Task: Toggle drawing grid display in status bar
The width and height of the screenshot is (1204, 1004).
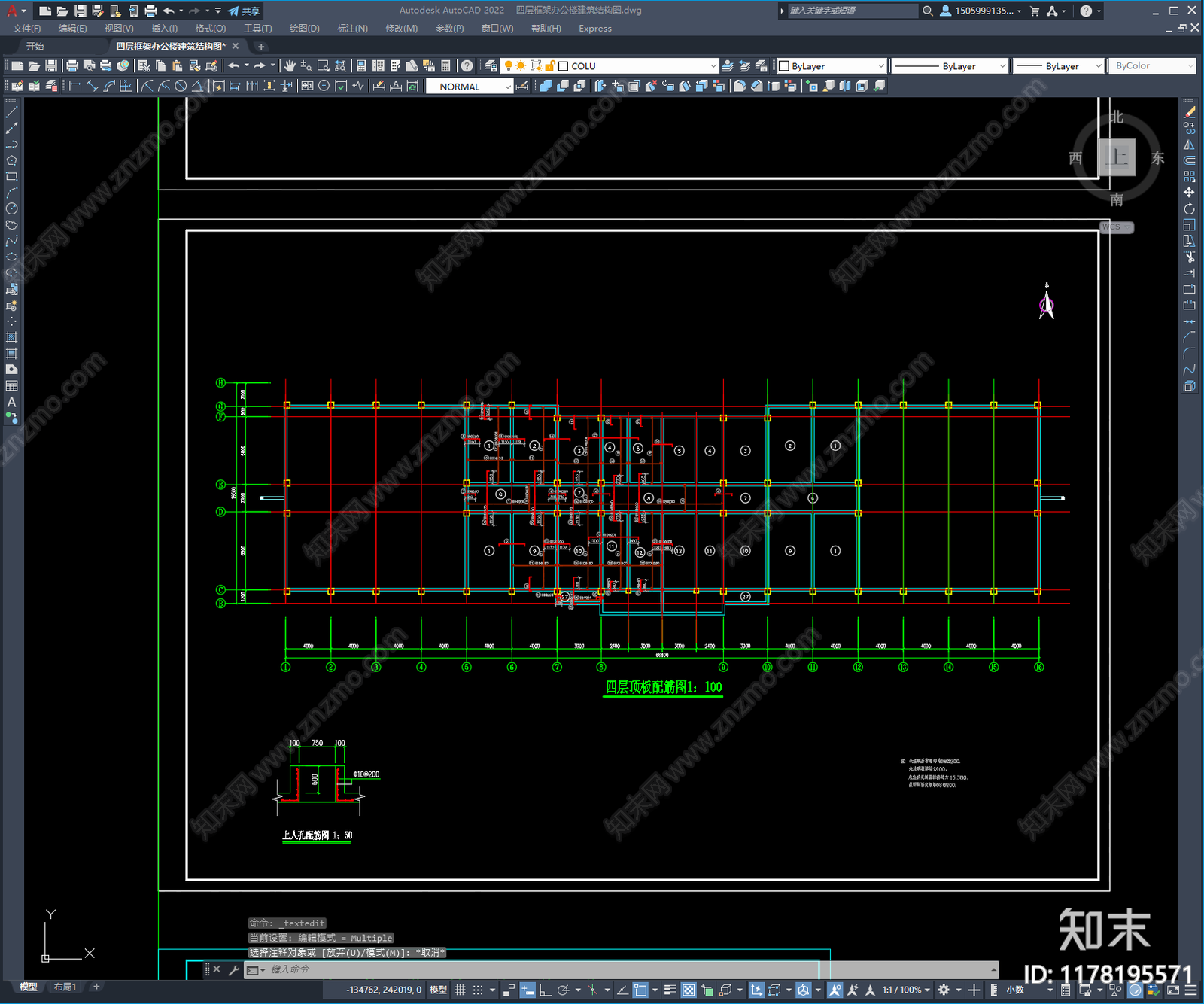Action: coord(460,990)
